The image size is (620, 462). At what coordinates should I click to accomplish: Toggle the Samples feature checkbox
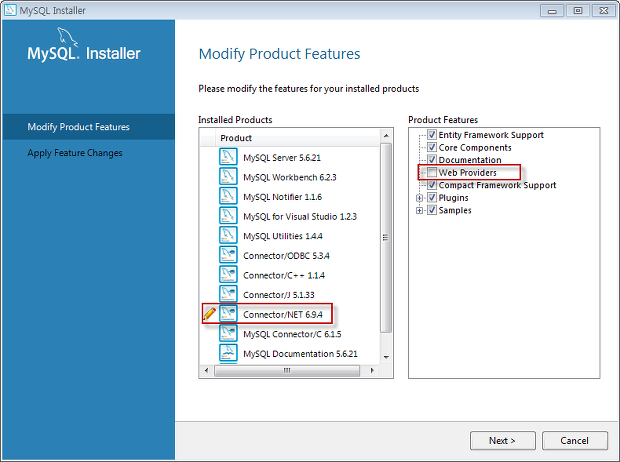click(432, 210)
